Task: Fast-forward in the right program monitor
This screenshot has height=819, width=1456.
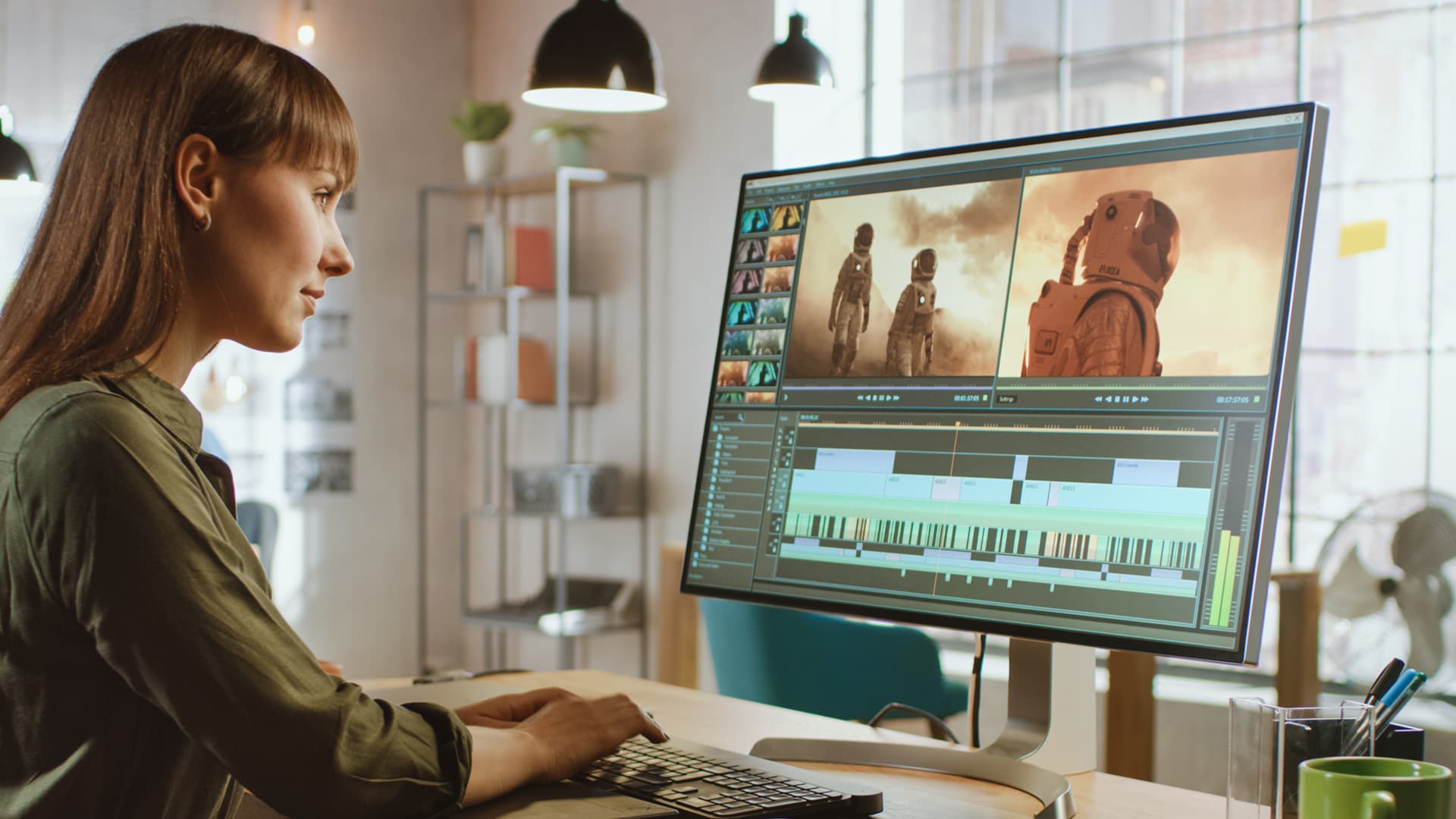Action: click(1144, 399)
